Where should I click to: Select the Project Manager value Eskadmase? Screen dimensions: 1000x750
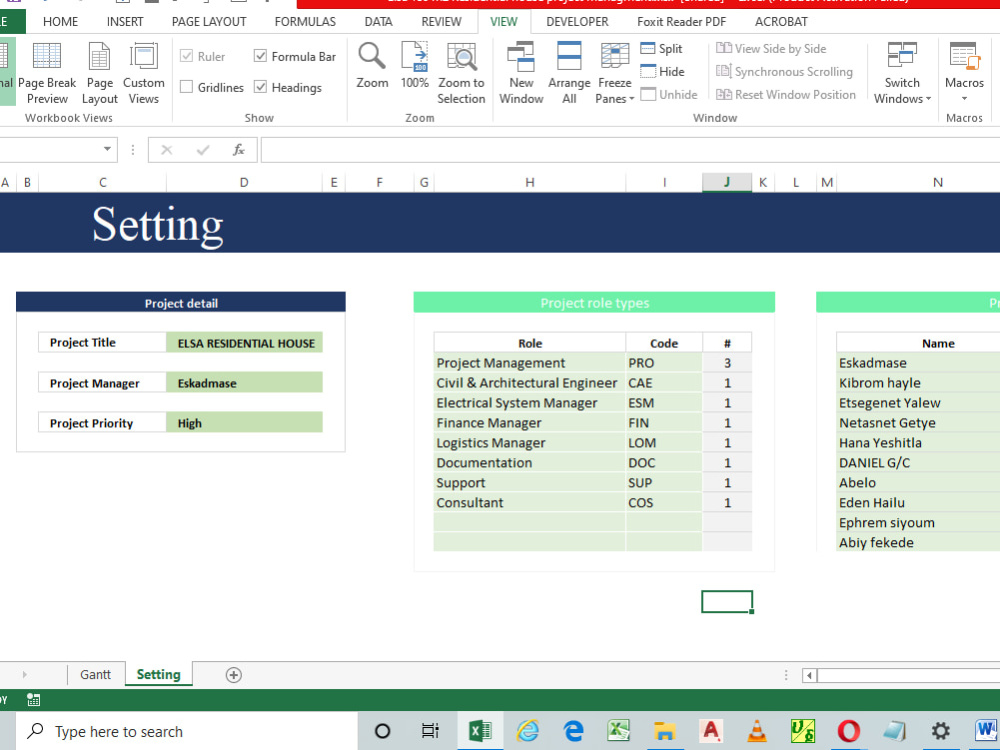pos(244,383)
